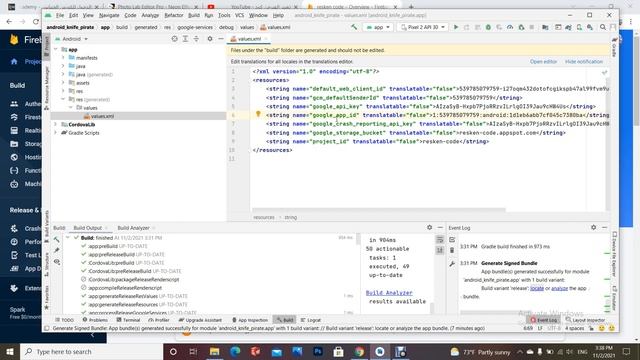Open the Pixel 2 API 30 device dropdown
Viewport: 640px width, 360px height.
[x=423, y=27]
